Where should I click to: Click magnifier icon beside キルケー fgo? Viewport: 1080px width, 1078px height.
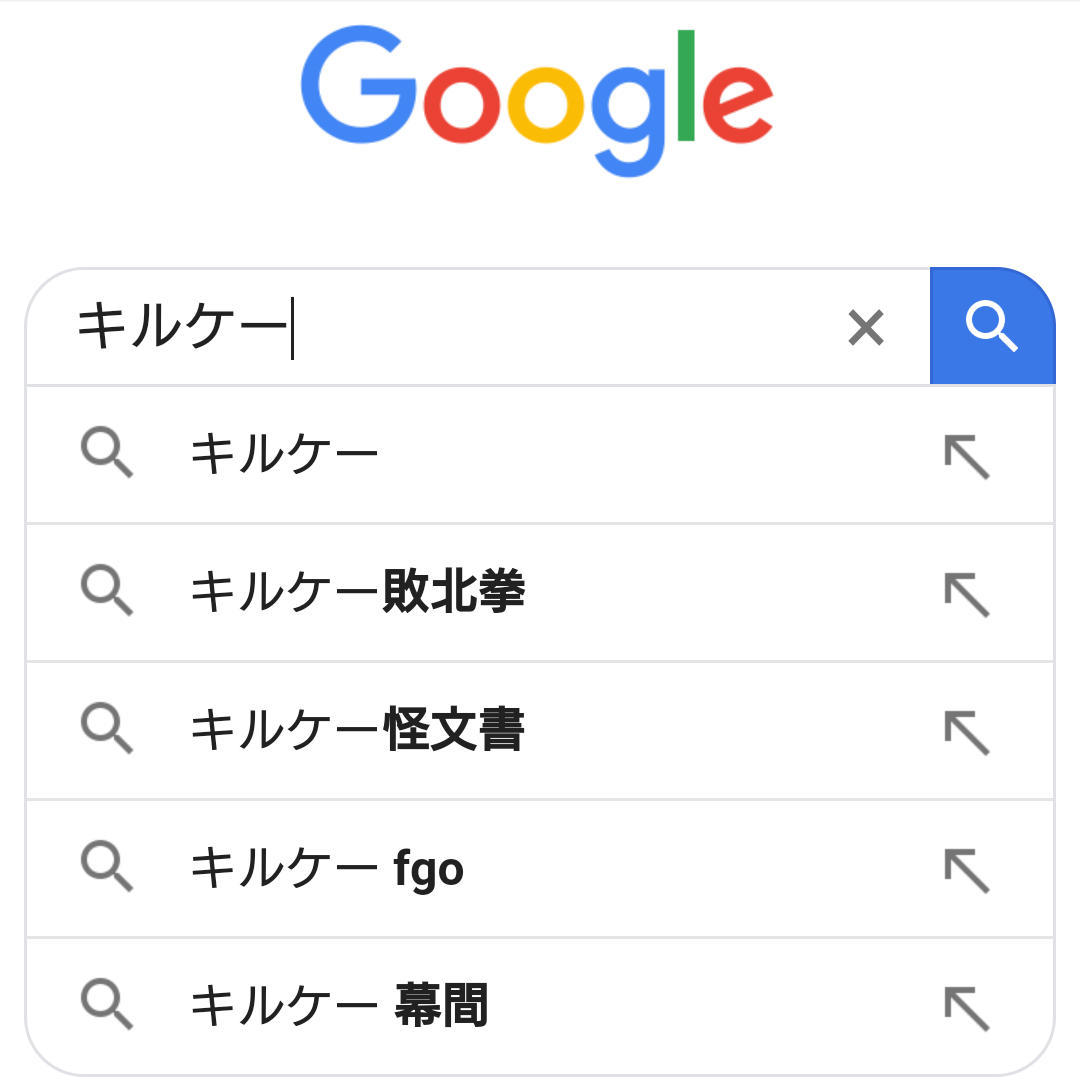point(106,866)
